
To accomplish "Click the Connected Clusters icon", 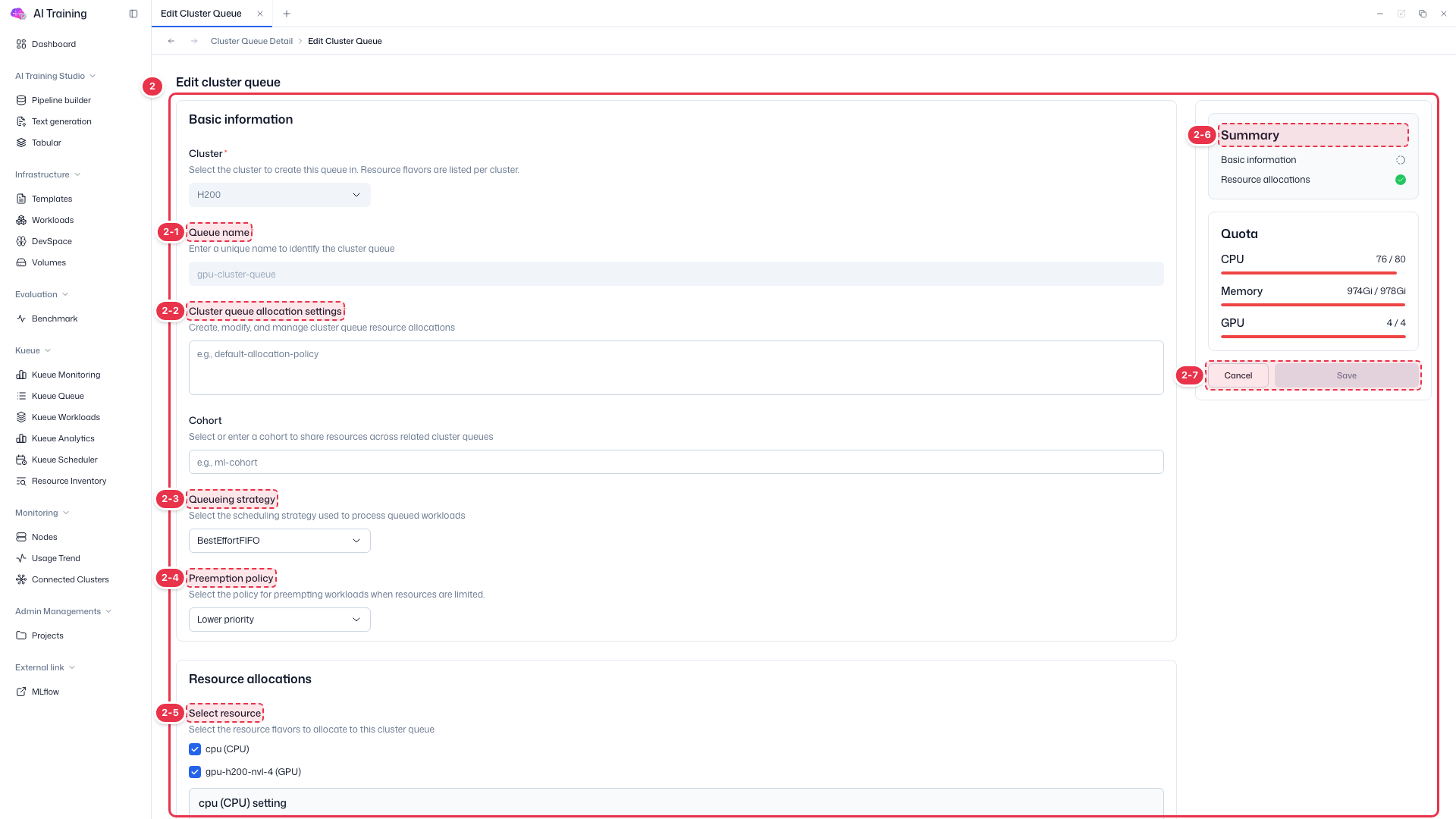I will point(21,579).
